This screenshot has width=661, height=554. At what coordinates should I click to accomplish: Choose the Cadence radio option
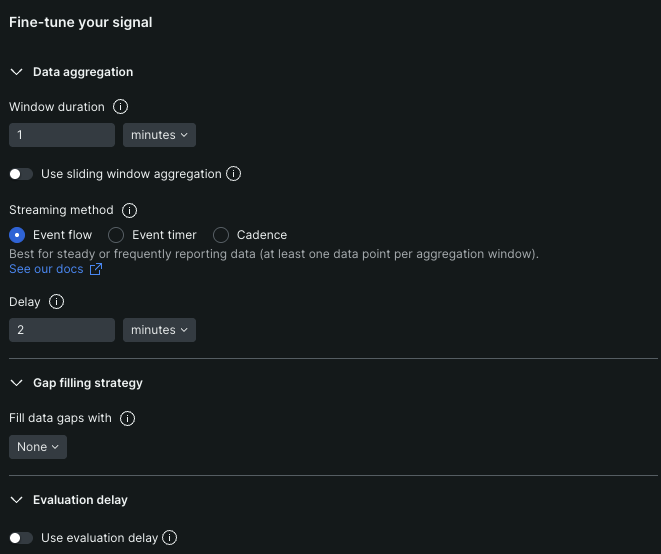221,235
